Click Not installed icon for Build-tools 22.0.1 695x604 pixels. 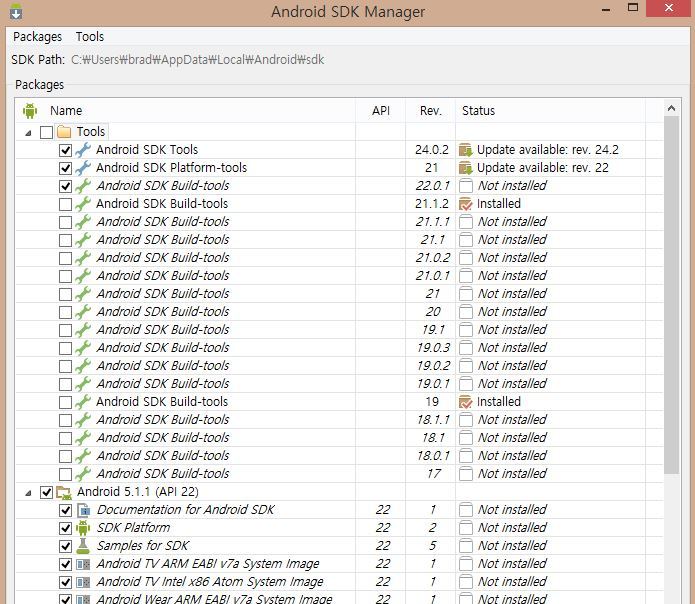coord(466,186)
